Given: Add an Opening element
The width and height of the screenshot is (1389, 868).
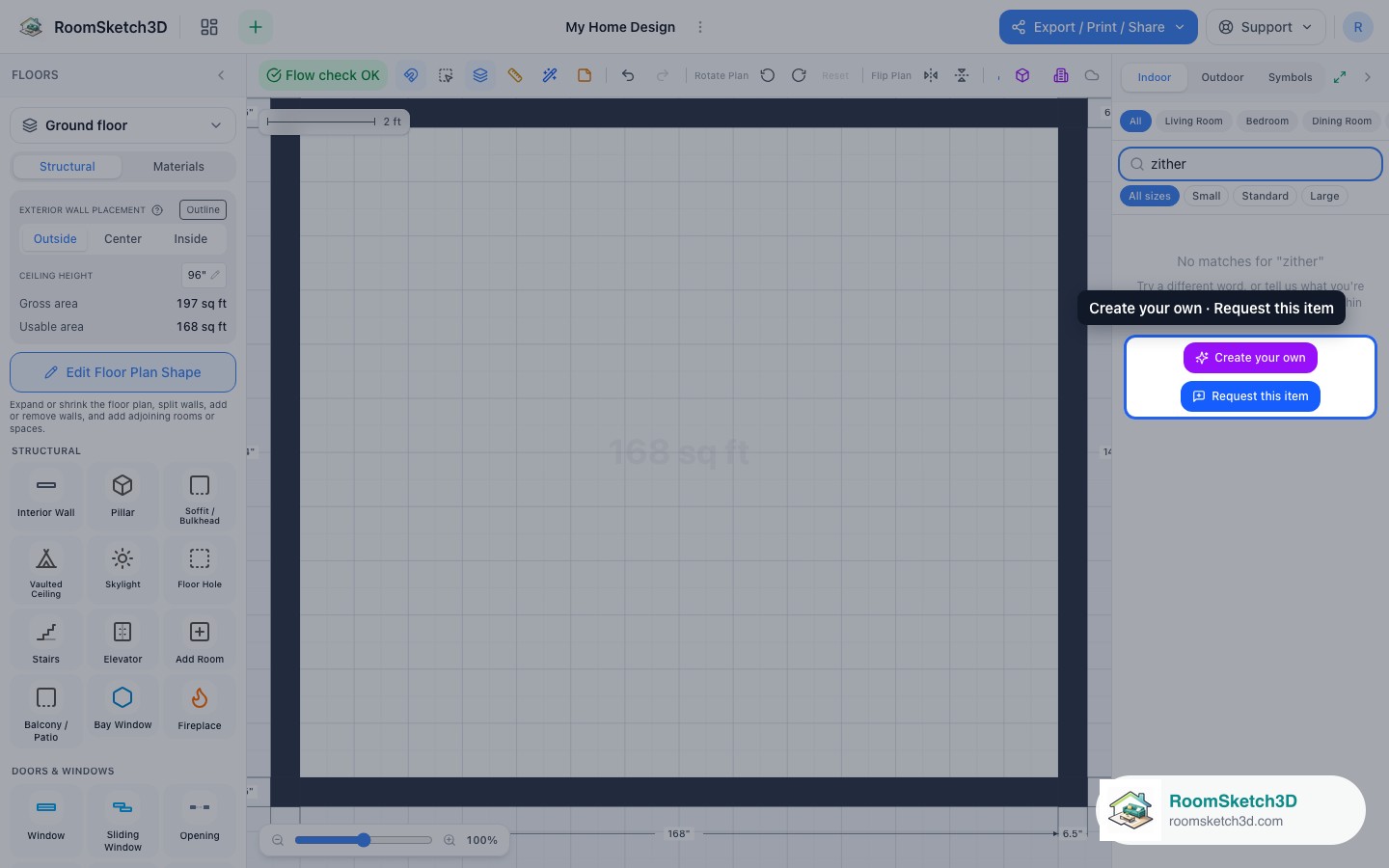Looking at the screenshot, I should tap(200, 820).
